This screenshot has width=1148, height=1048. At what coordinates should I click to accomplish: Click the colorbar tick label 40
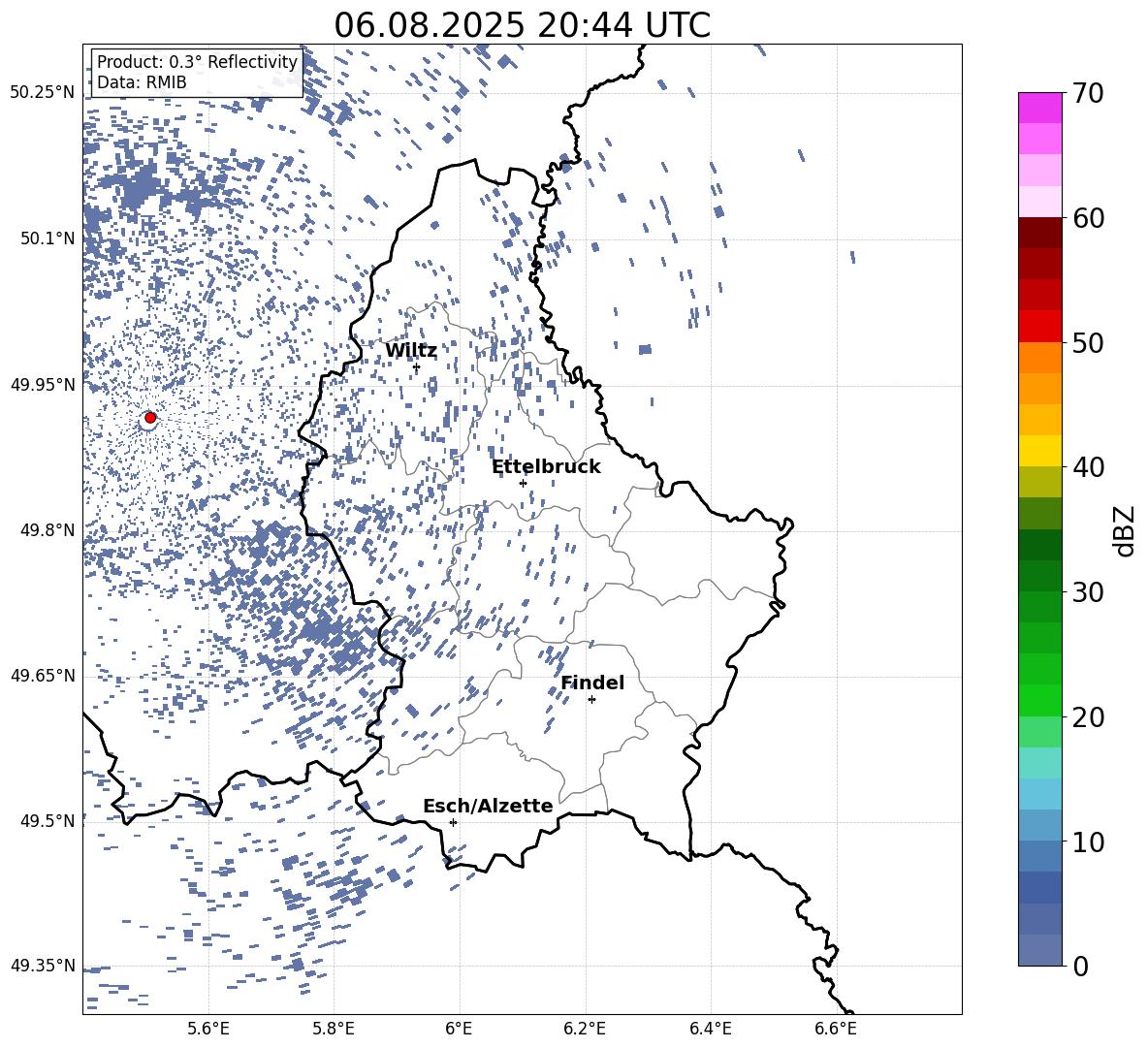coord(1088,467)
